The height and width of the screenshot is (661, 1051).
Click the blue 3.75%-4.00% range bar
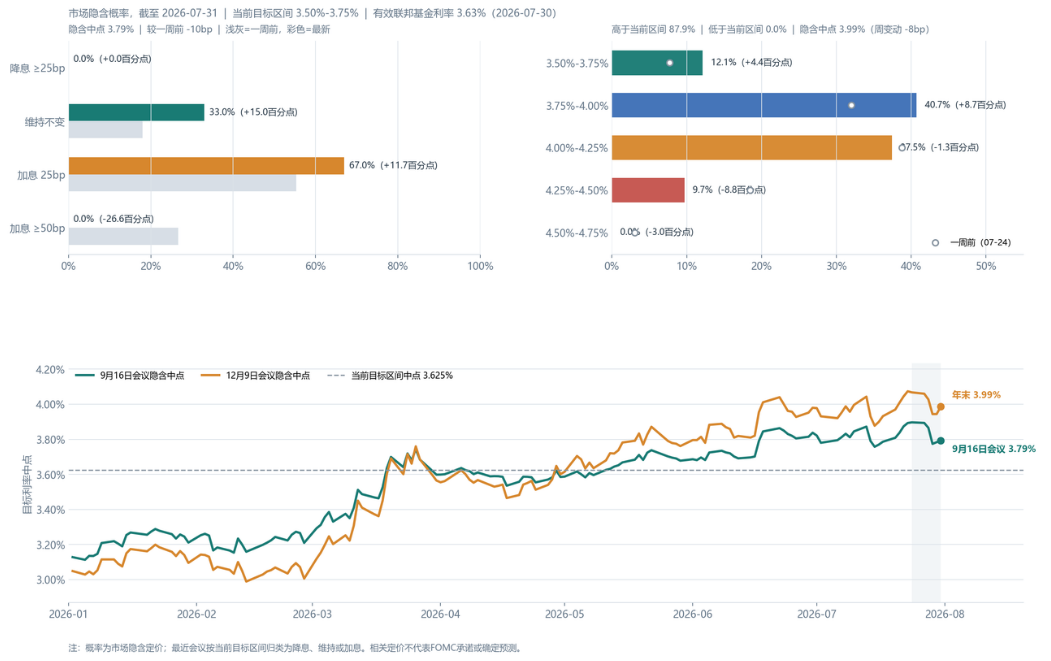point(764,105)
